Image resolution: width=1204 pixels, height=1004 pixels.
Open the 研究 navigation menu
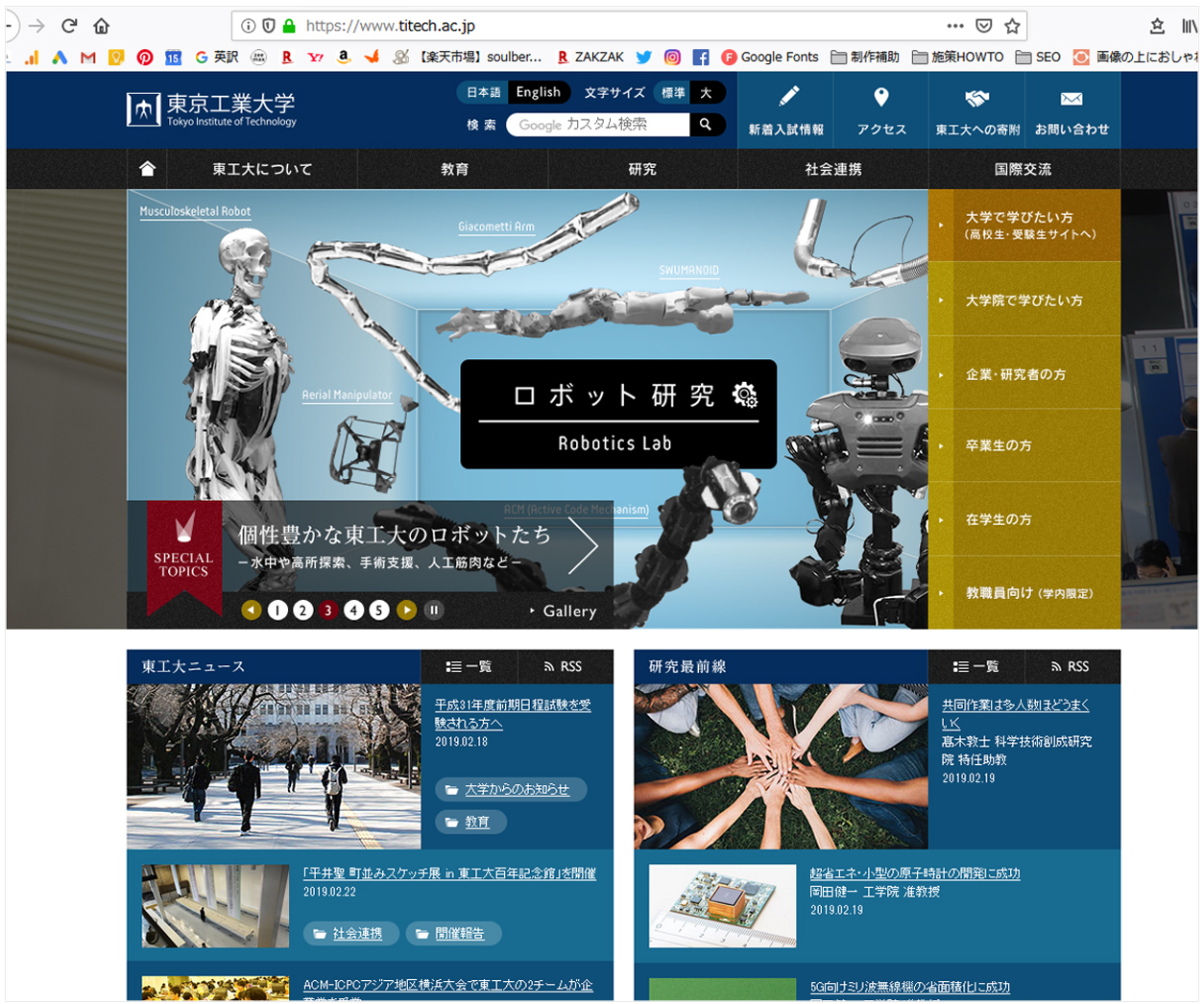[x=642, y=169]
